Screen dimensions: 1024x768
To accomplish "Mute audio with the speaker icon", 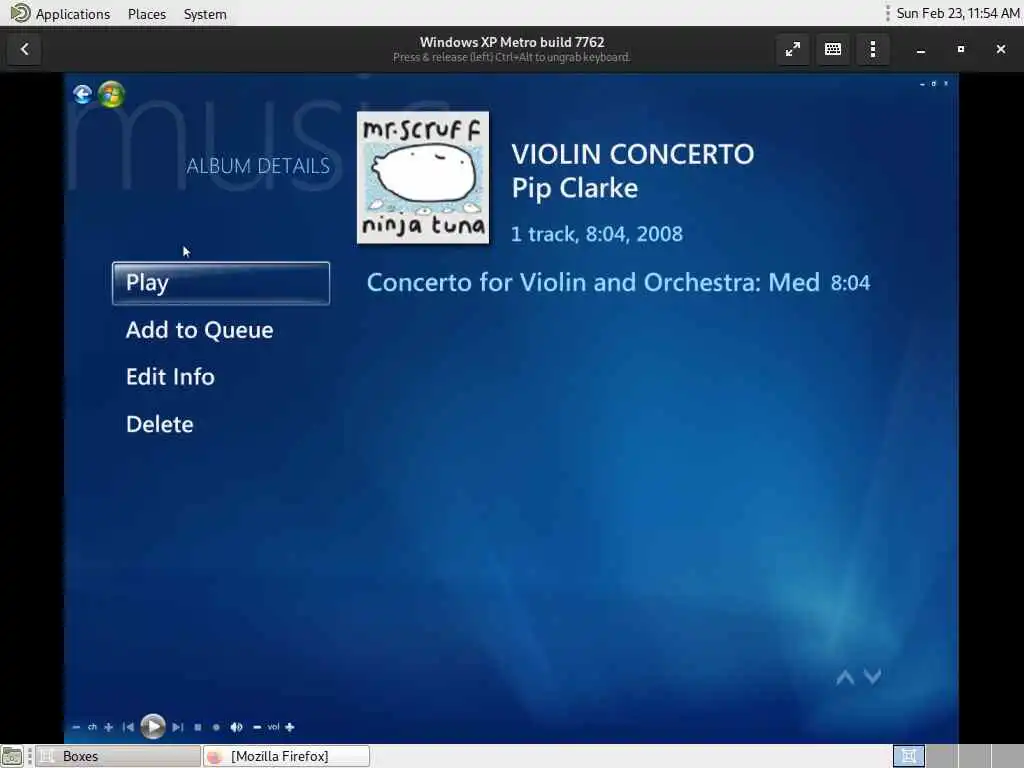I will pos(236,727).
